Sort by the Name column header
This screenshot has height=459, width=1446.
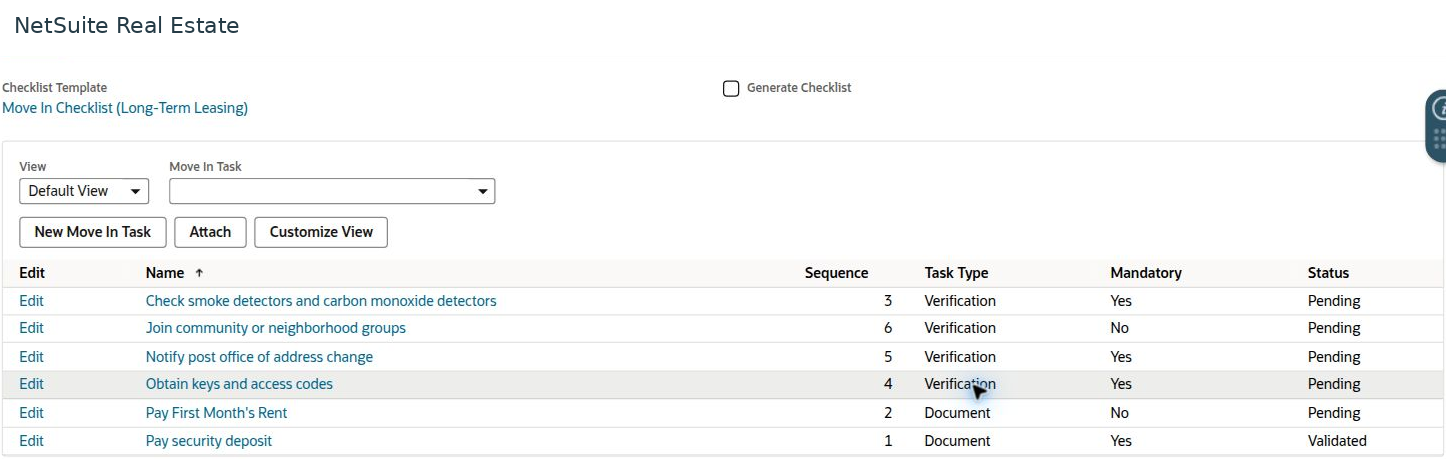pos(165,273)
